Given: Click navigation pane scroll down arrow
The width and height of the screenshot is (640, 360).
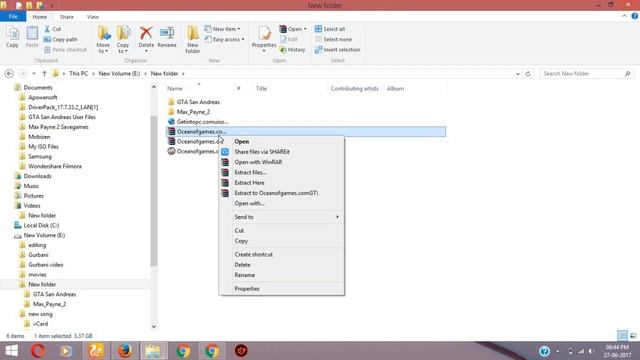Looking at the screenshot, I should [153, 326].
